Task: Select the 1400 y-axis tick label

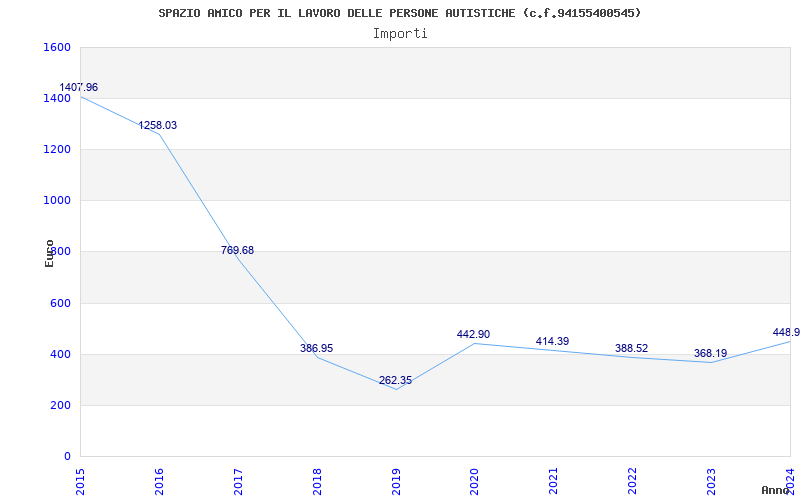Action: 57,98
